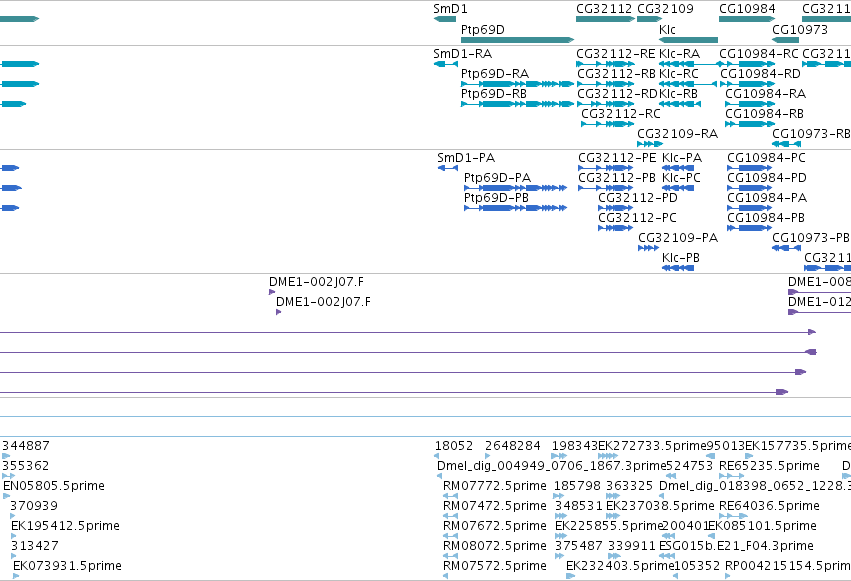Open the Klc-RA transcript label
The height and width of the screenshot is (581, 851).
pos(679,54)
